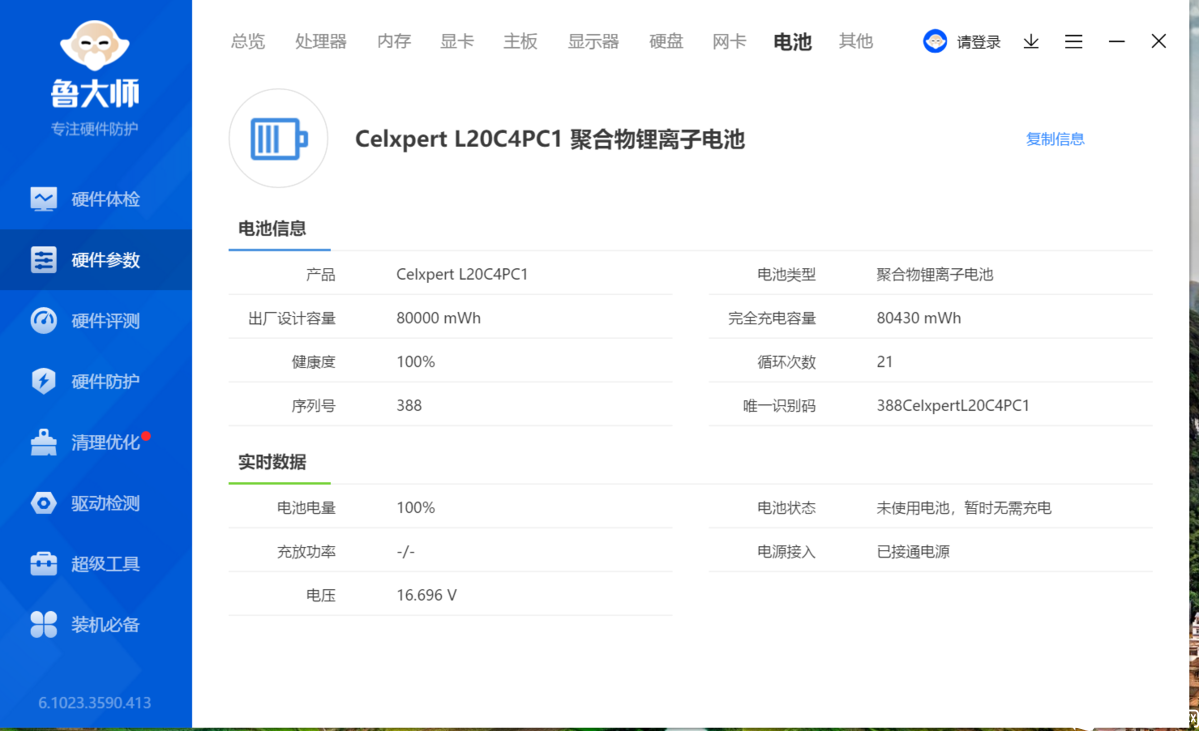This screenshot has height=731, width=1199.
Task: Click the 鲁大师 logo avatar
Action: [95, 45]
